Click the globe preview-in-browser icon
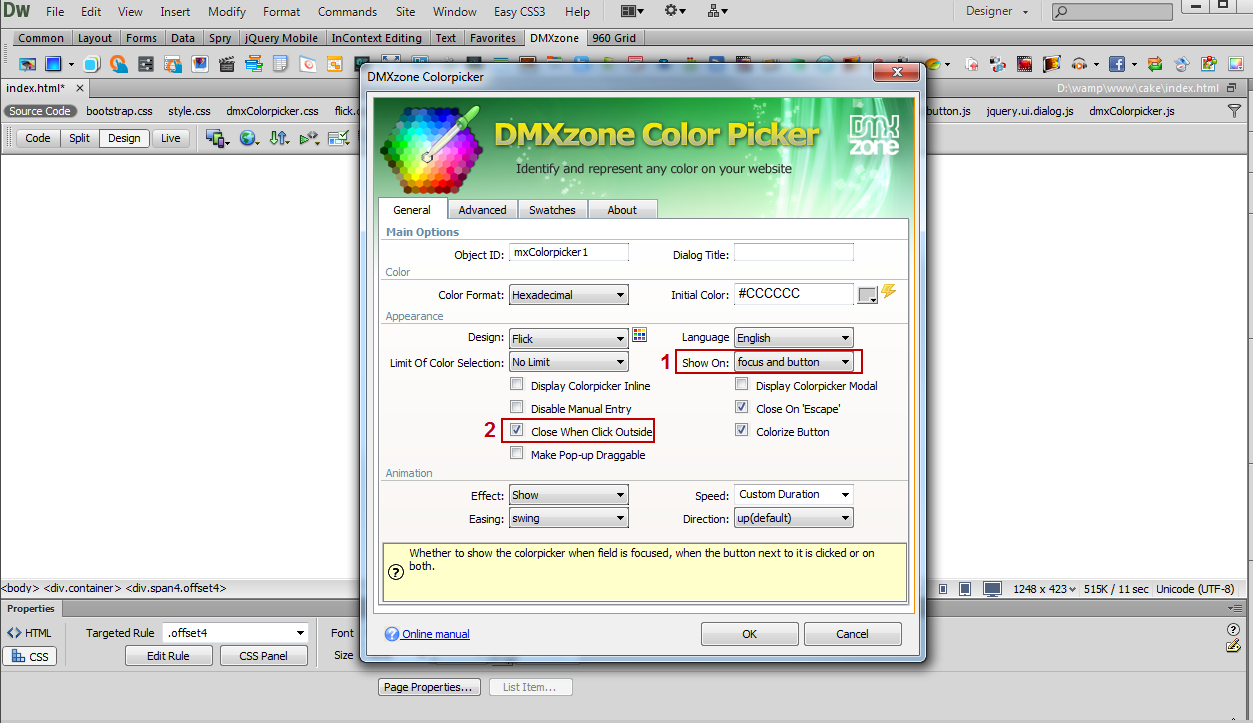 point(248,138)
